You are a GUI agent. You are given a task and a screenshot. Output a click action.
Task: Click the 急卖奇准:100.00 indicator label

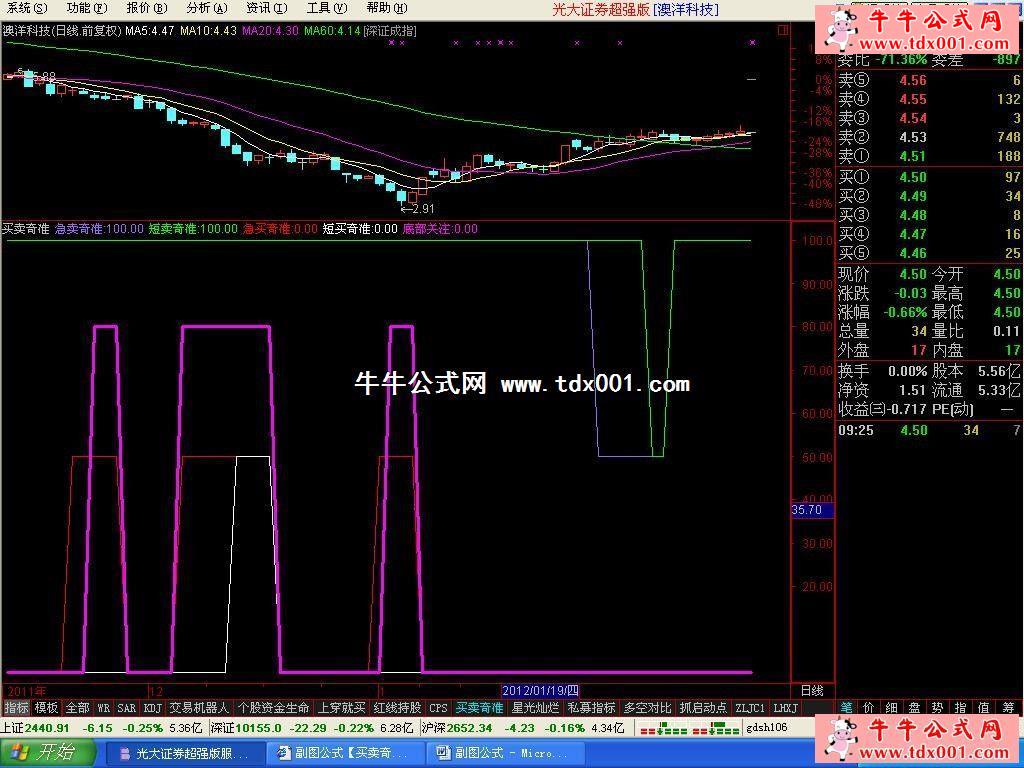(99, 229)
